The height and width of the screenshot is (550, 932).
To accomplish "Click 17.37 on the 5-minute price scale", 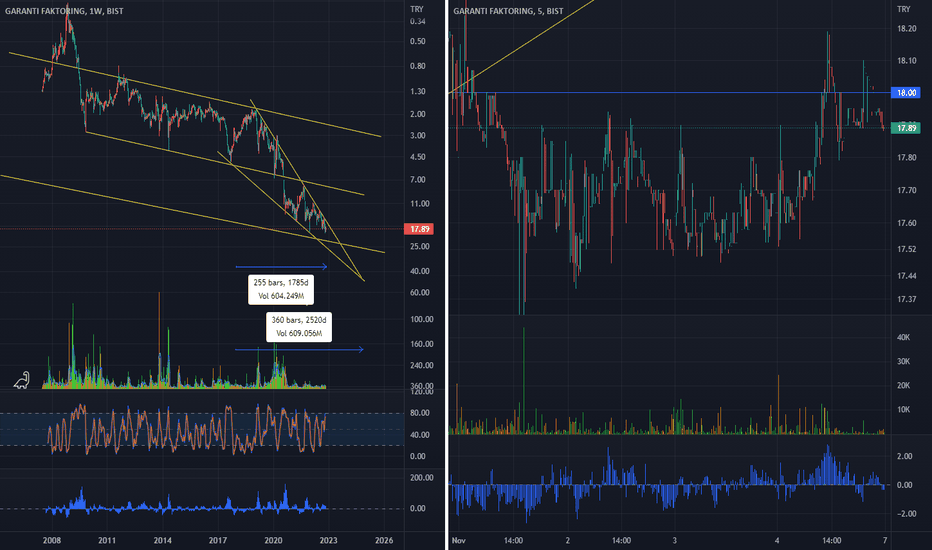I will click(x=906, y=299).
